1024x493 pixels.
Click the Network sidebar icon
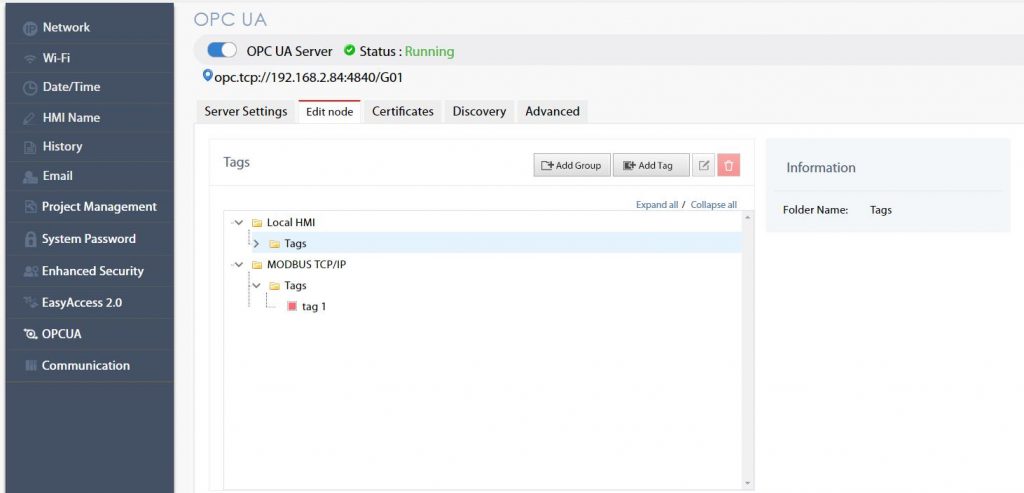30,28
